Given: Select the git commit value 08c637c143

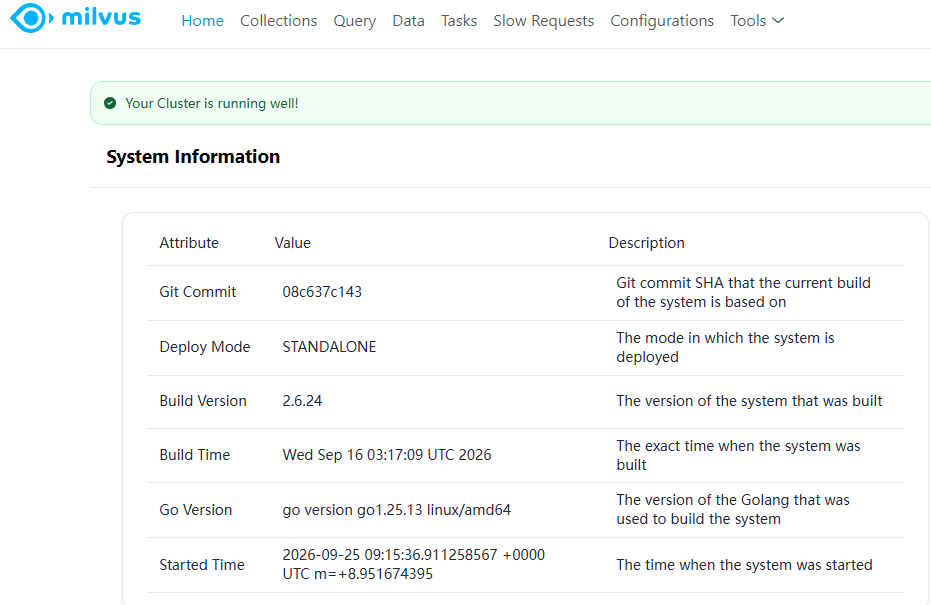Looking at the screenshot, I should 322,292.
